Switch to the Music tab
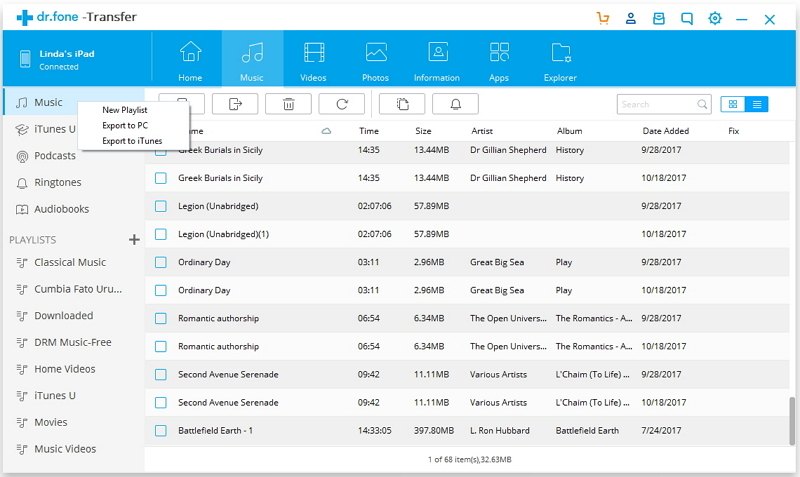 click(x=252, y=61)
